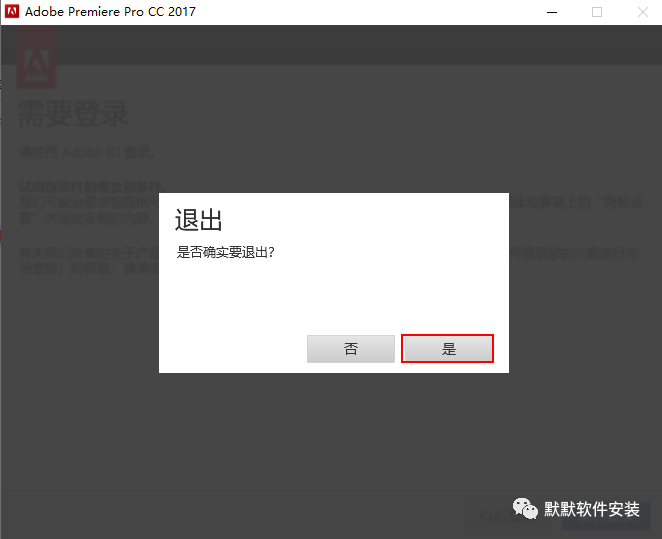The width and height of the screenshot is (662, 539).
Task: Minimize the Premiere Pro installer window
Action: (x=552, y=12)
